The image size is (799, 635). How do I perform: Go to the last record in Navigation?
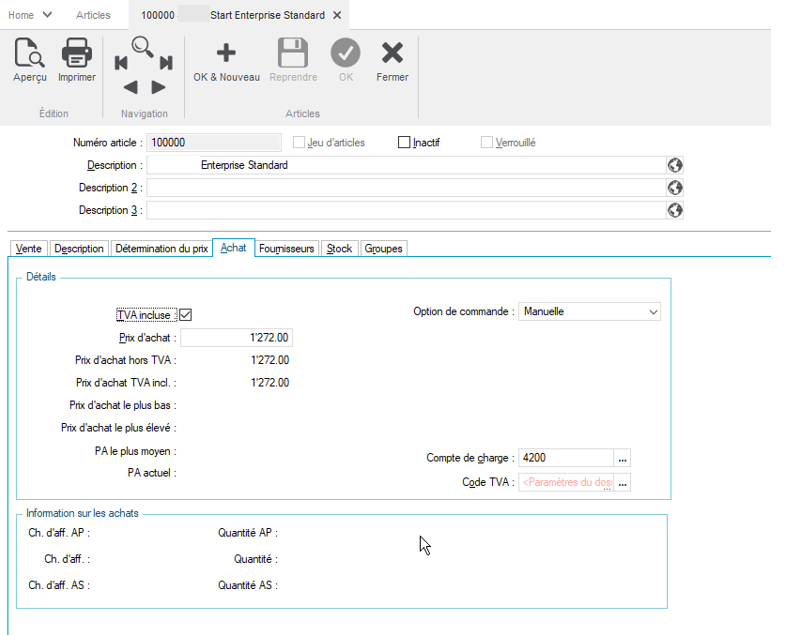click(x=166, y=63)
